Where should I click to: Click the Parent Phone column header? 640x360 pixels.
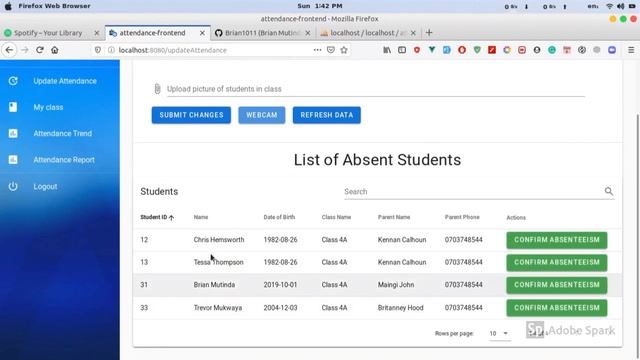pyautogui.click(x=462, y=217)
